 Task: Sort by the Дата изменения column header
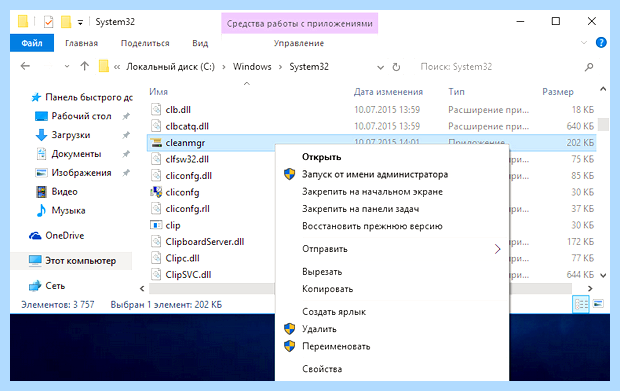tap(388, 92)
